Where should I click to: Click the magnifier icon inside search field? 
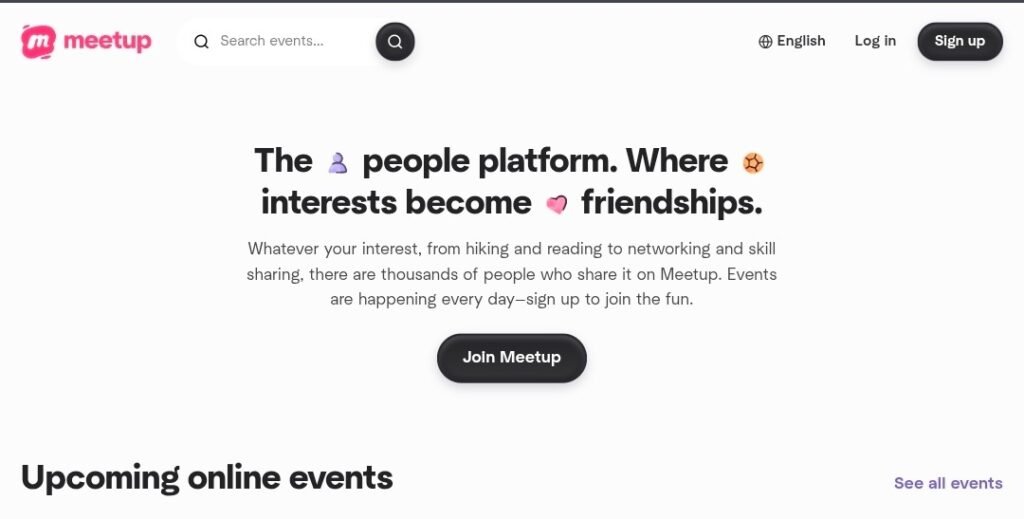click(x=201, y=42)
